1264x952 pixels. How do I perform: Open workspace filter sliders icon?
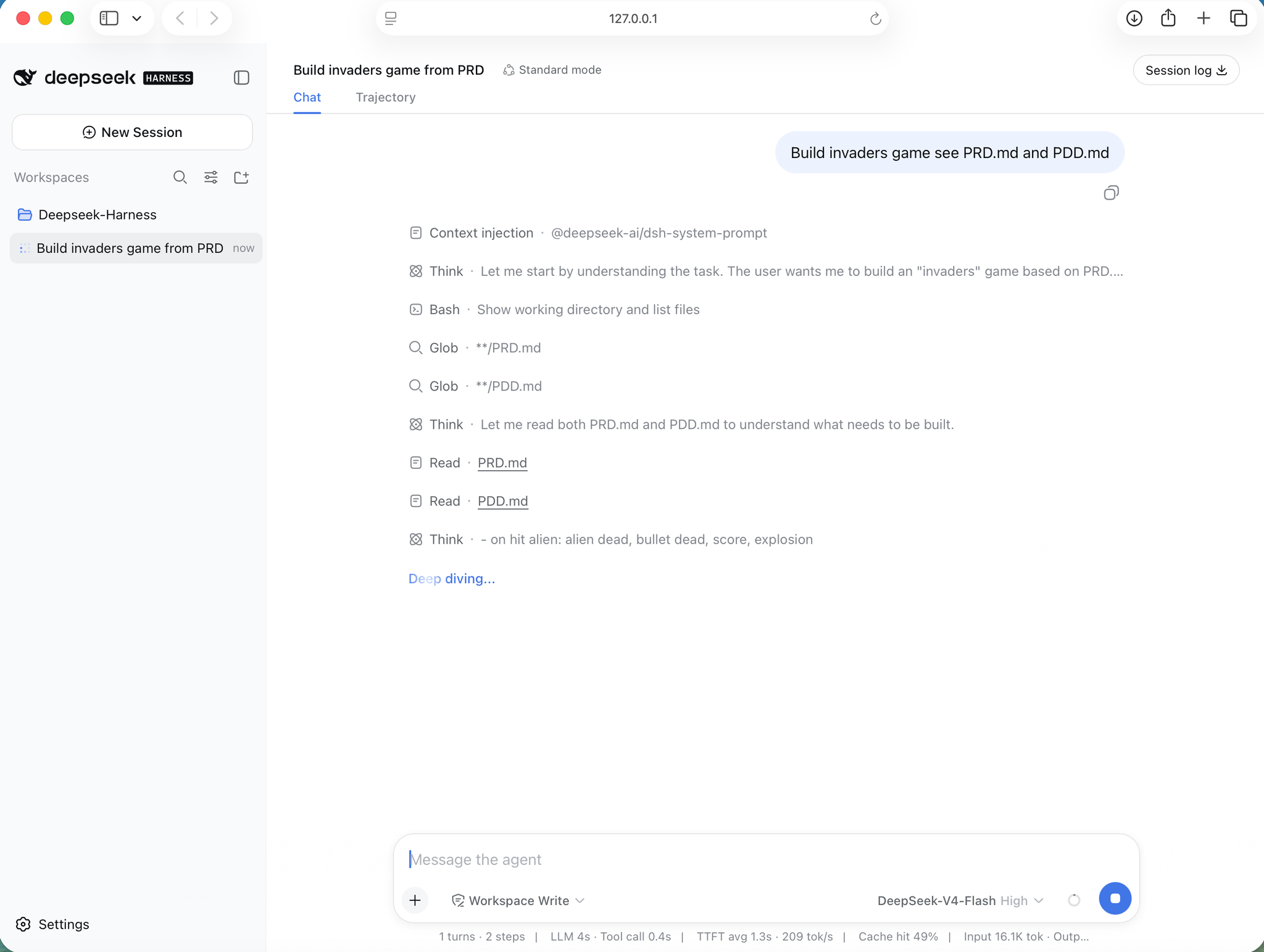point(210,178)
